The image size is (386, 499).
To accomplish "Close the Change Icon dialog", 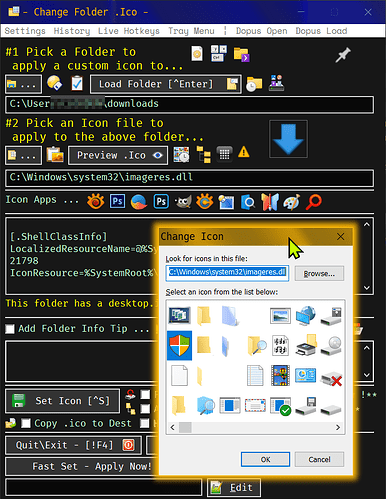I will 340,237.
